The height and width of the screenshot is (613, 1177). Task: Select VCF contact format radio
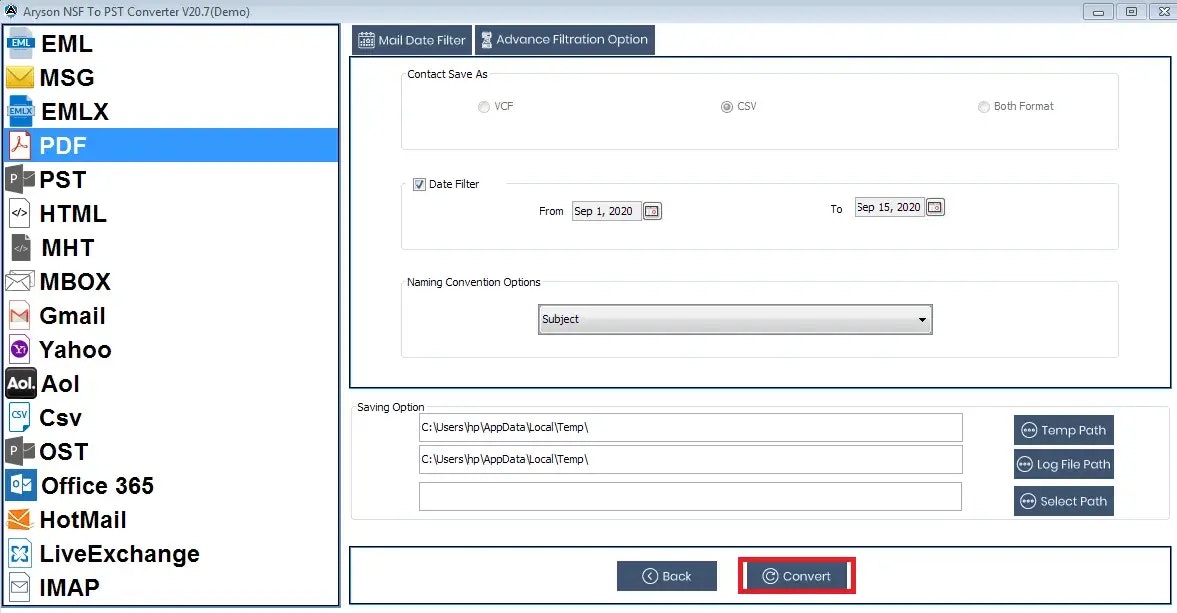coord(483,107)
